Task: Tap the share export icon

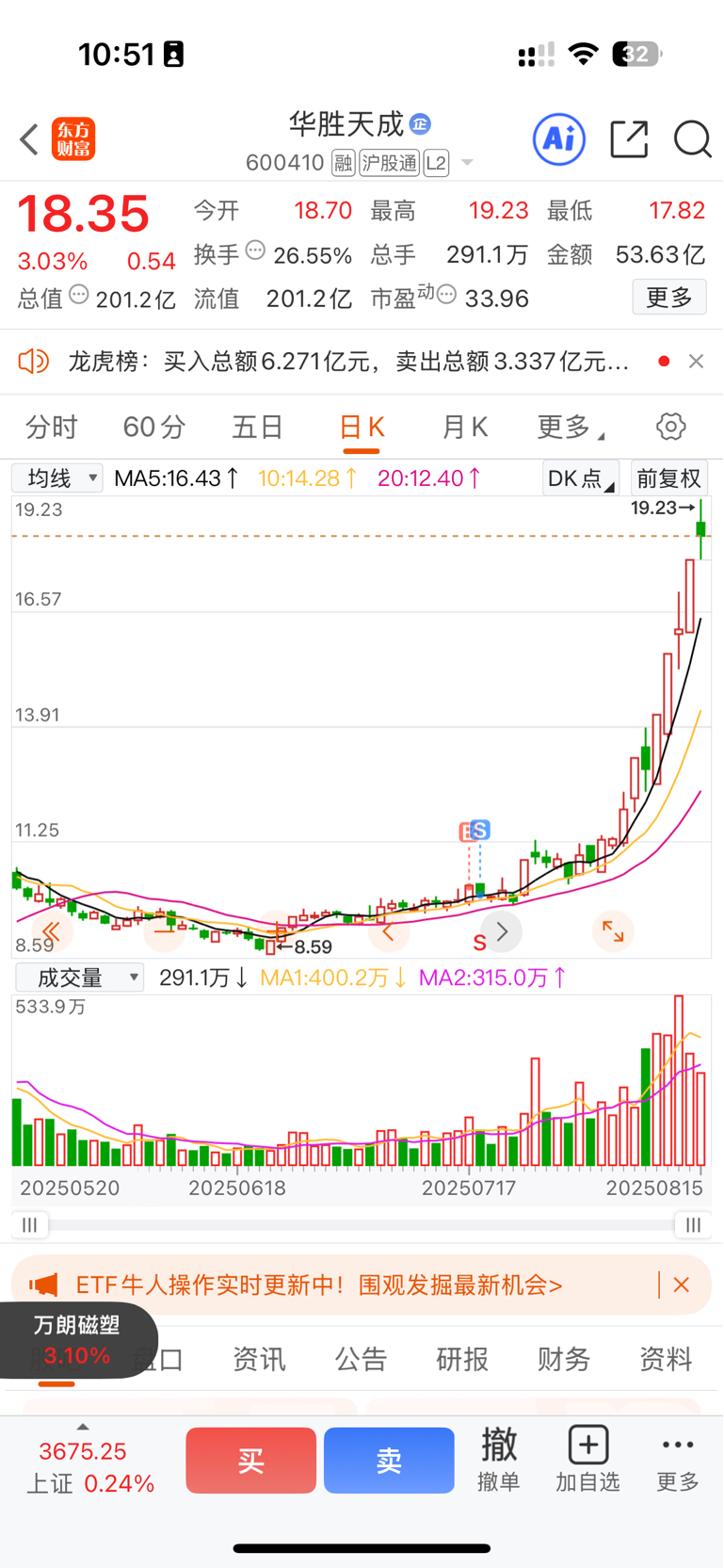Action: pos(629,139)
